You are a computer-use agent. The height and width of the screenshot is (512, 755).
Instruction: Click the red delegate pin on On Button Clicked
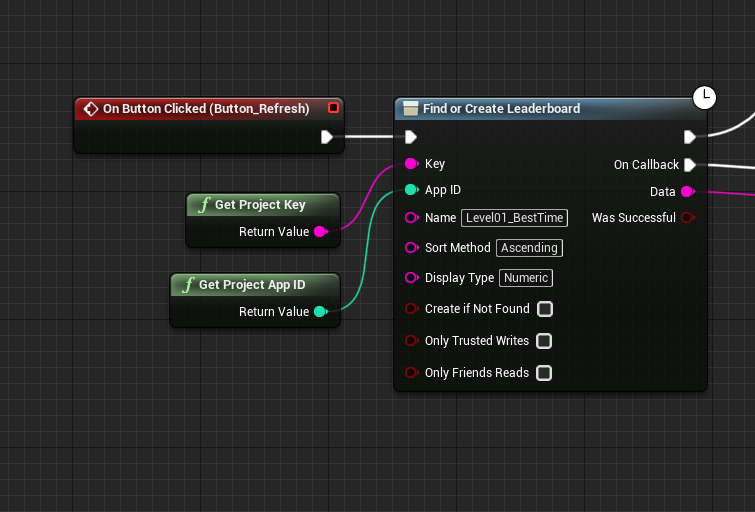coord(334,108)
